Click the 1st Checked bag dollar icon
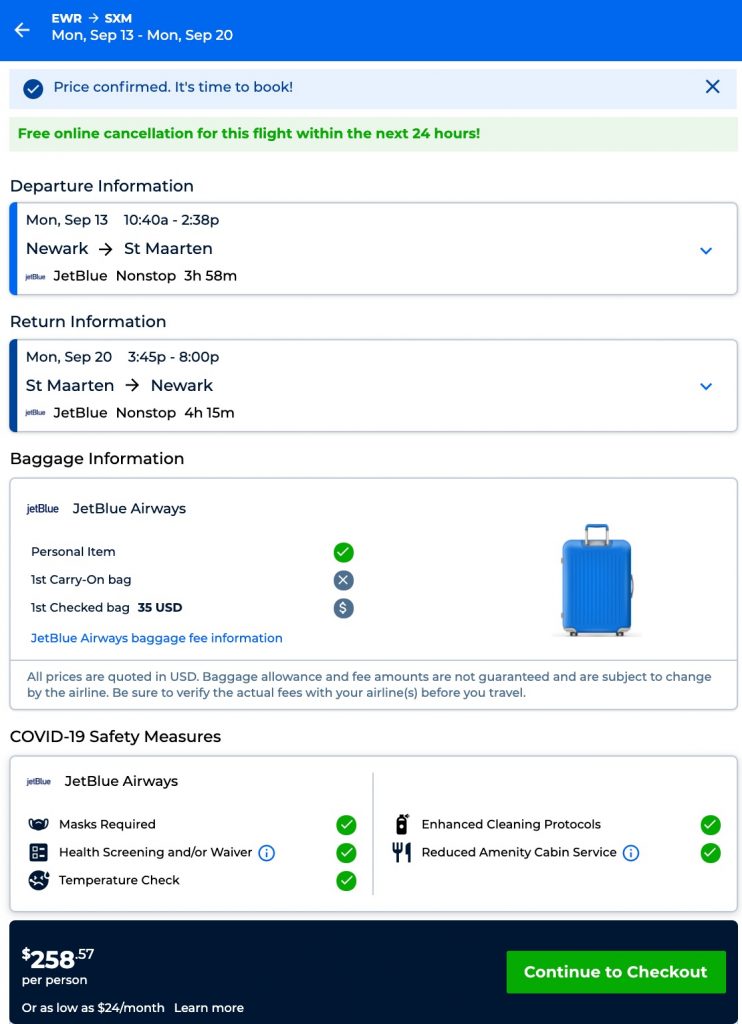Viewport: 742px width, 1024px height. [343, 608]
